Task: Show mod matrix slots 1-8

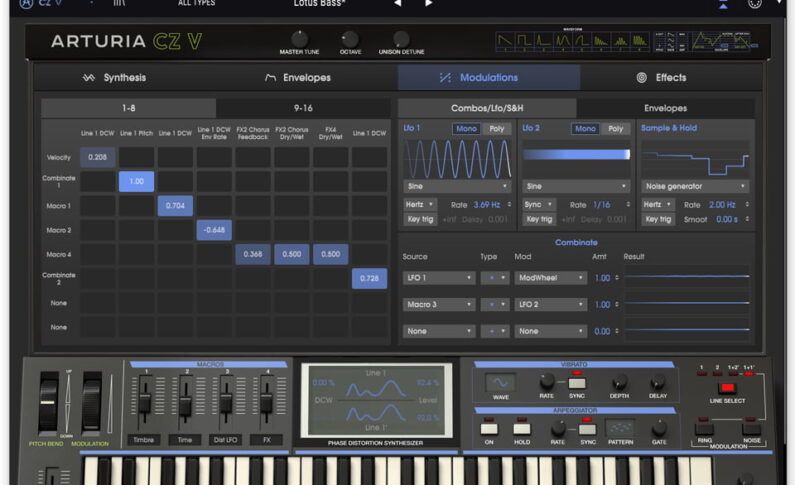Action: (128, 108)
